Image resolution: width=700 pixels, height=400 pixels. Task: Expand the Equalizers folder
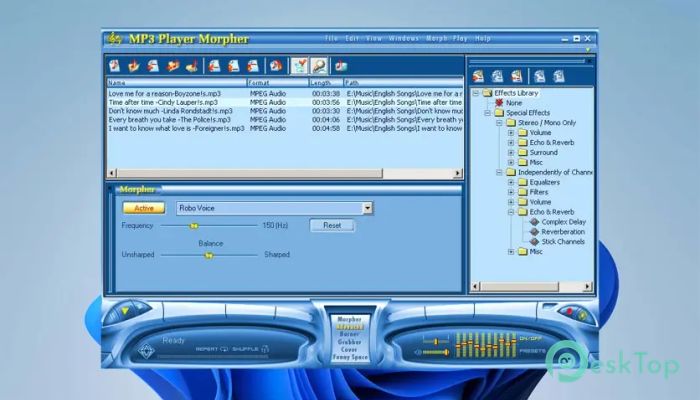point(511,182)
